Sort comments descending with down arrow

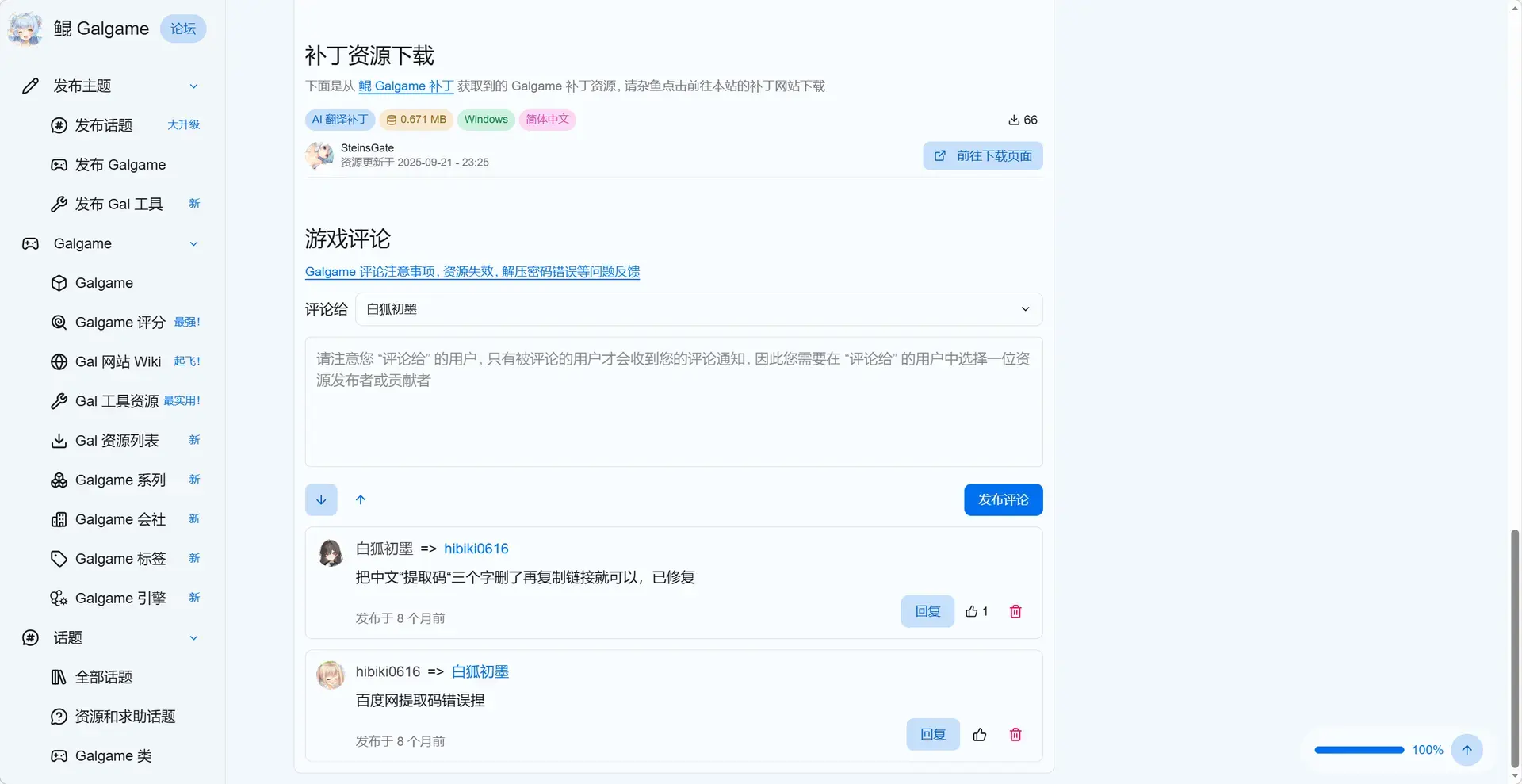click(321, 499)
